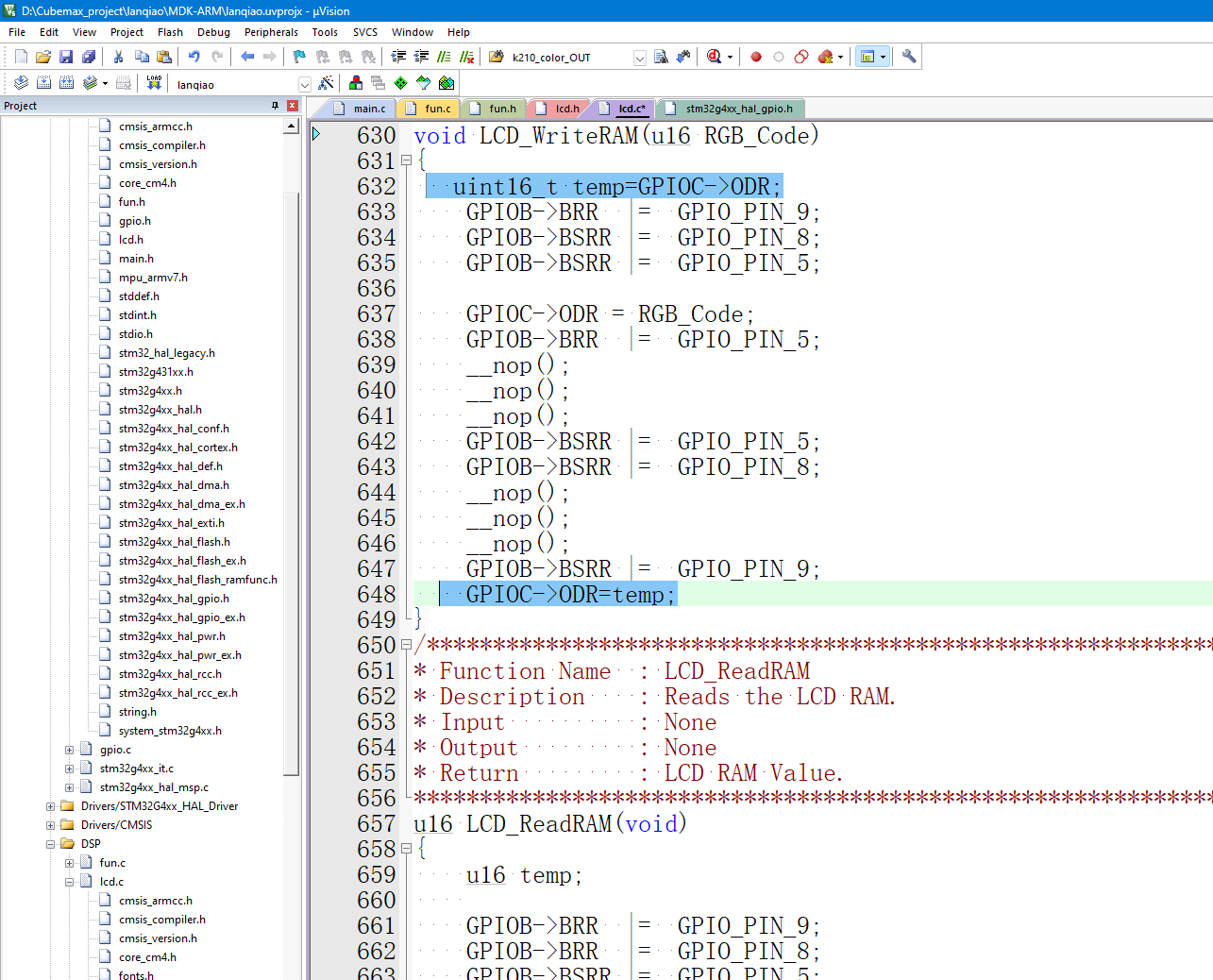Expand stm32g4xx_it.c tree node
Image resolution: width=1213 pixels, height=980 pixels.
[69, 769]
